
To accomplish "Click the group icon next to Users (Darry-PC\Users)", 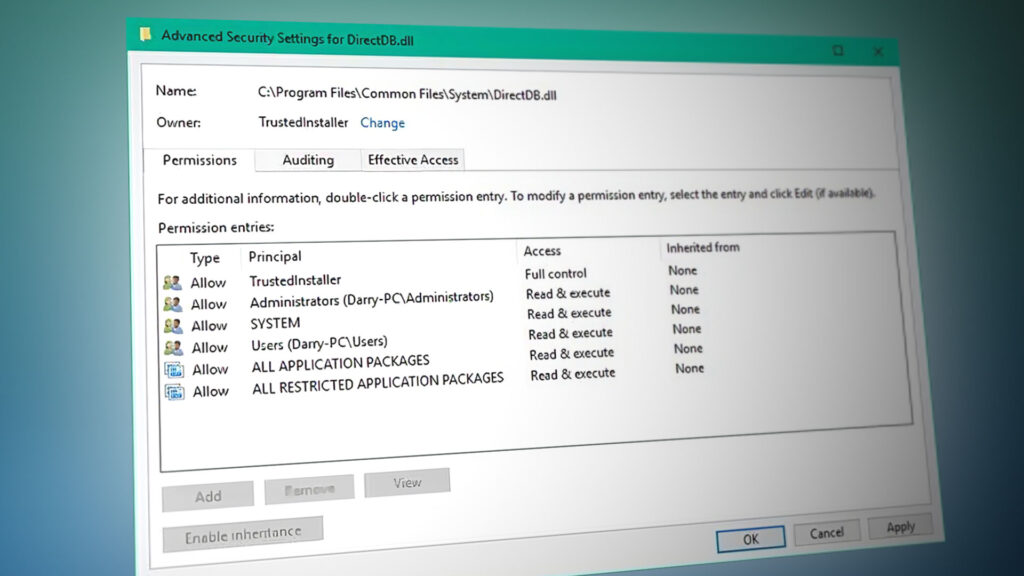I will coord(172,347).
